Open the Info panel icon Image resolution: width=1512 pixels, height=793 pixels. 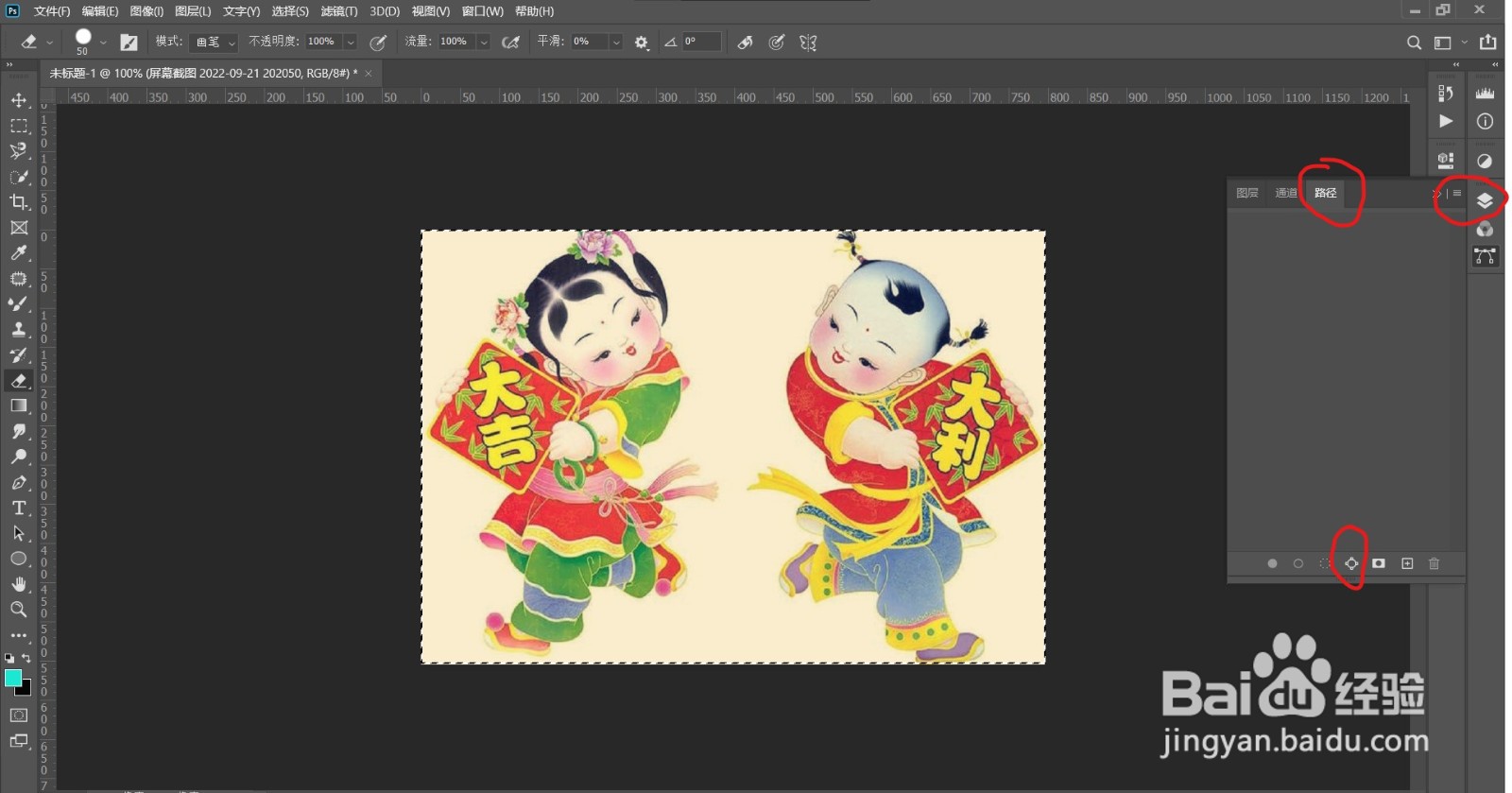pyautogui.click(x=1485, y=121)
